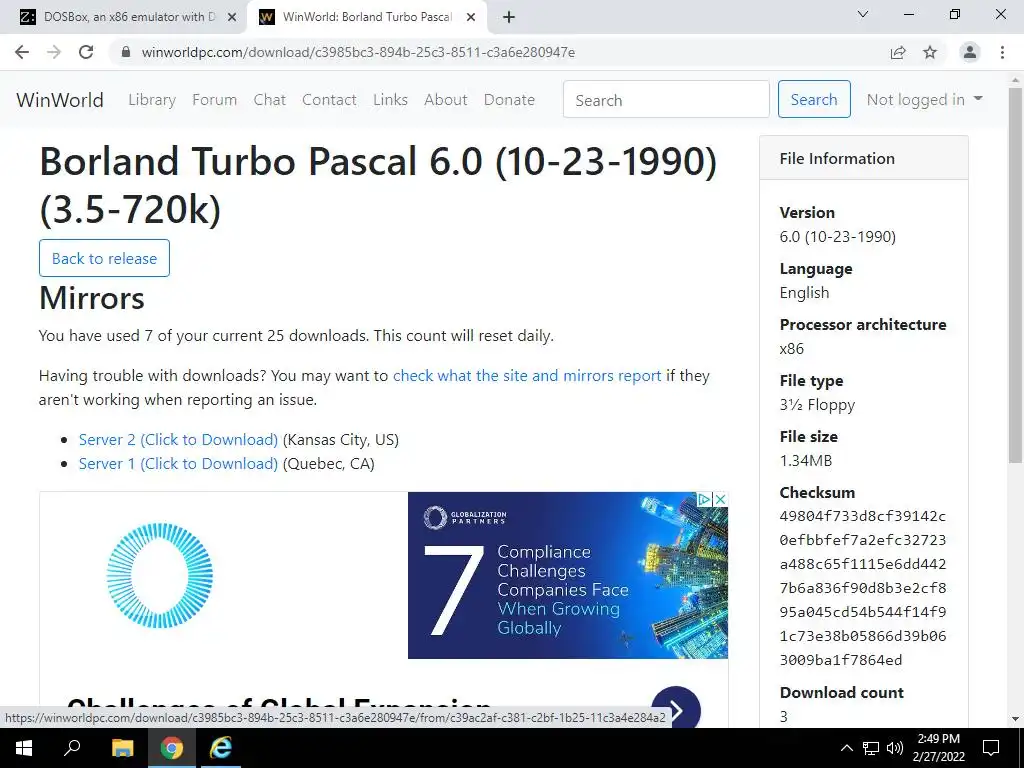Open Chrome three-dot menu
The height and width of the screenshot is (768, 1024).
coord(1002,52)
